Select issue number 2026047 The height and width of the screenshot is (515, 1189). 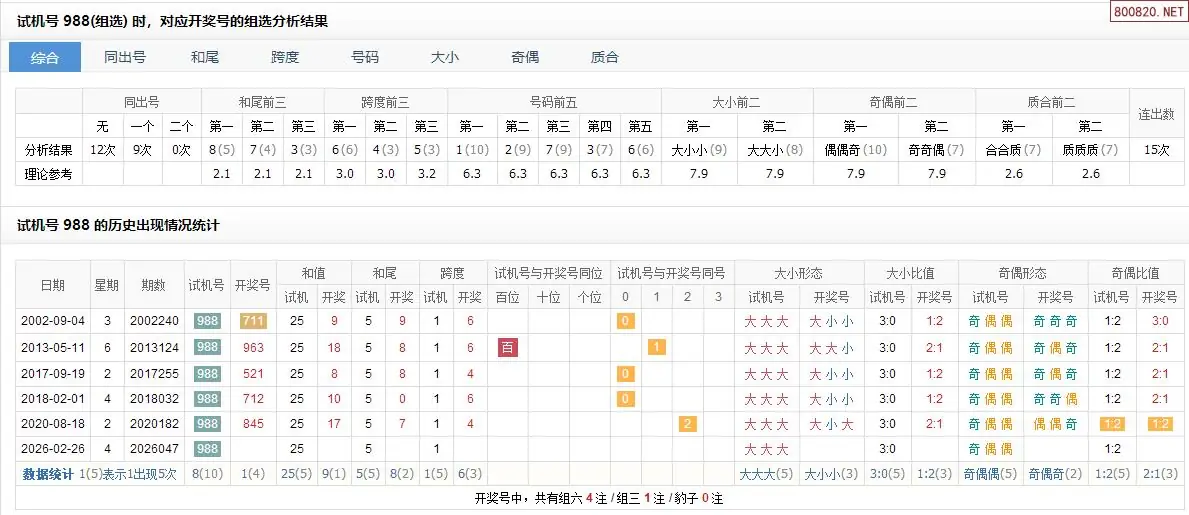point(154,449)
